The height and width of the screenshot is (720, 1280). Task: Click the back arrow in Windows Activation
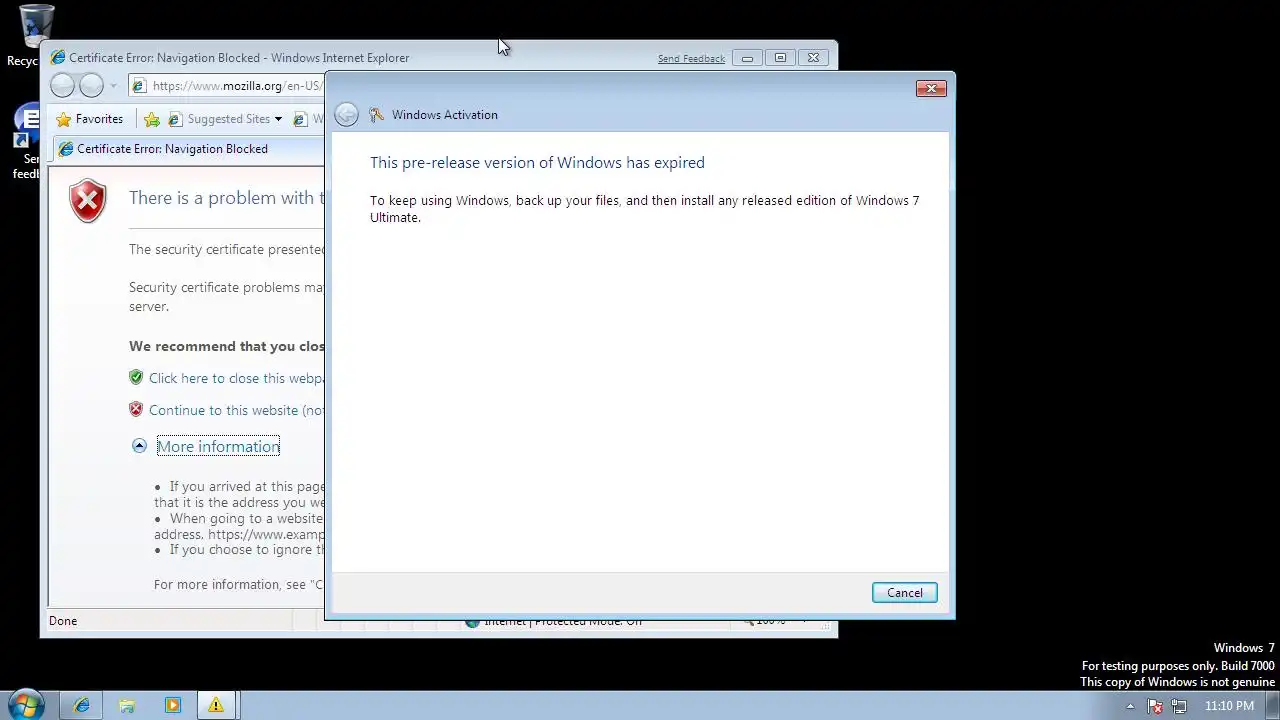tap(346, 114)
